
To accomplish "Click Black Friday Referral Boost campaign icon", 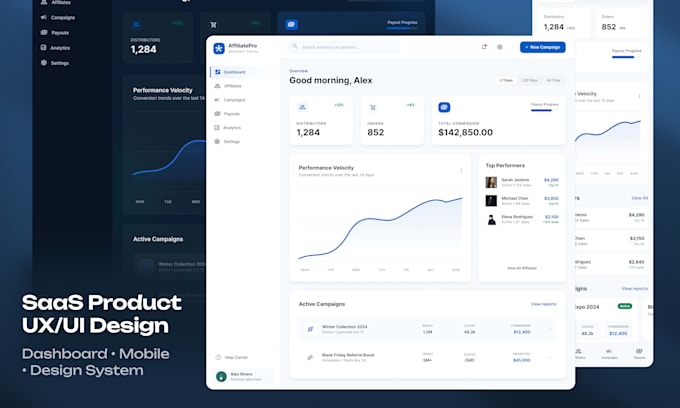I will (310, 357).
